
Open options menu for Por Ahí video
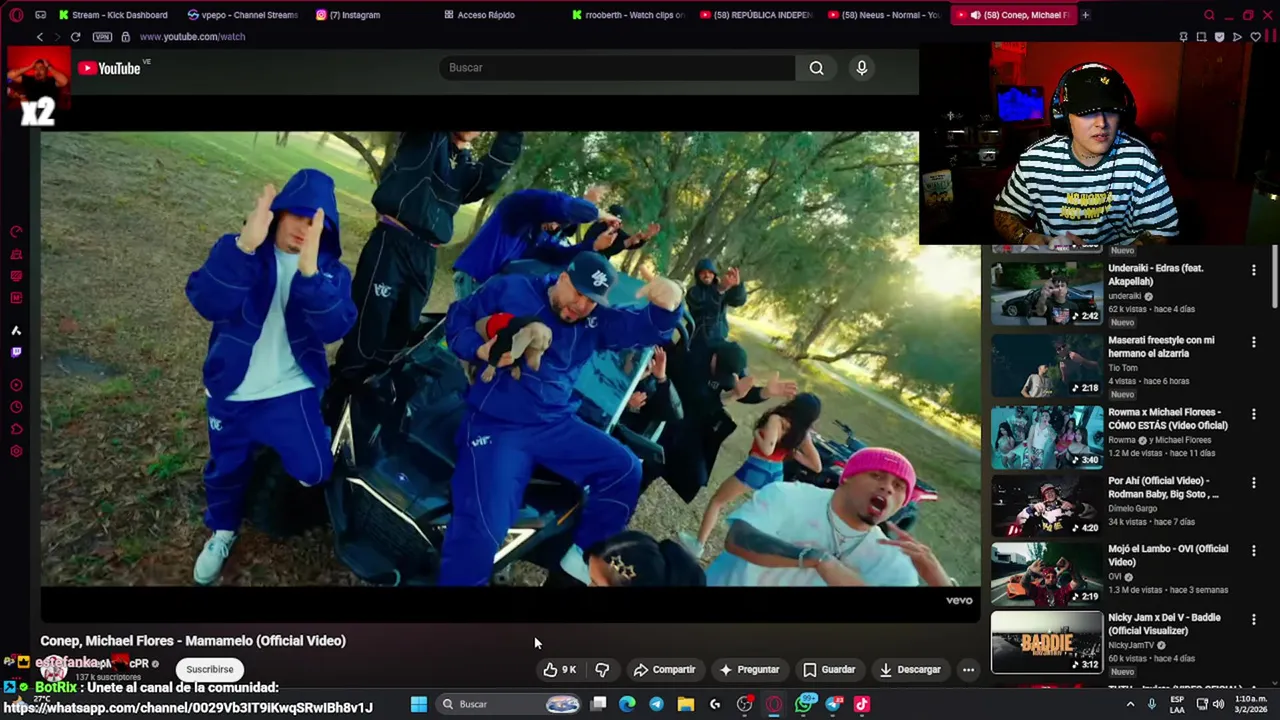pos(1253,483)
